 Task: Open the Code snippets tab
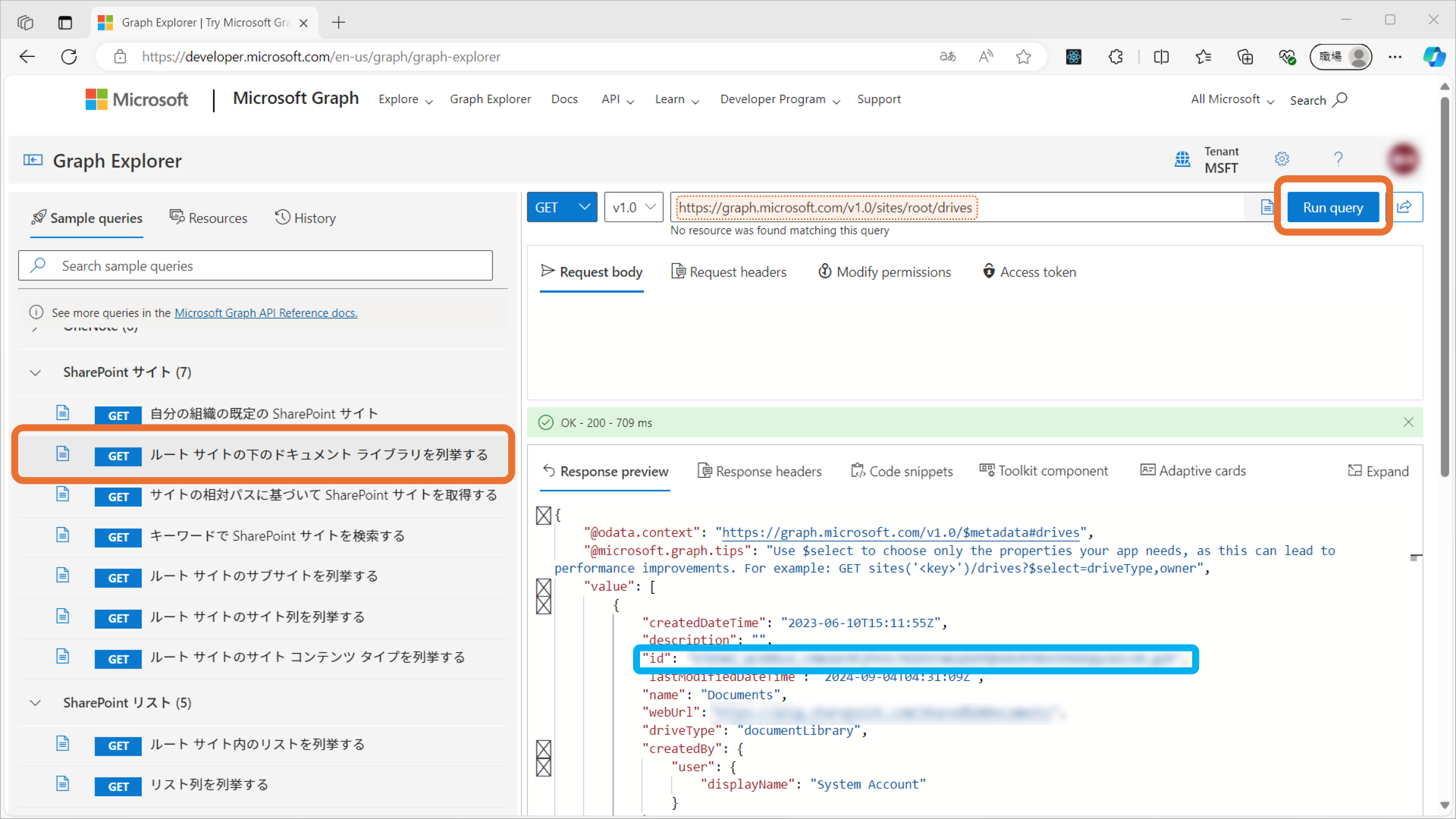pyautogui.click(x=902, y=471)
